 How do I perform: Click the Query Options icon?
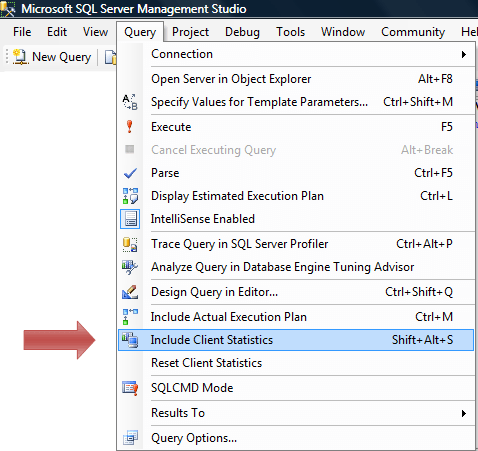[130, 438]
